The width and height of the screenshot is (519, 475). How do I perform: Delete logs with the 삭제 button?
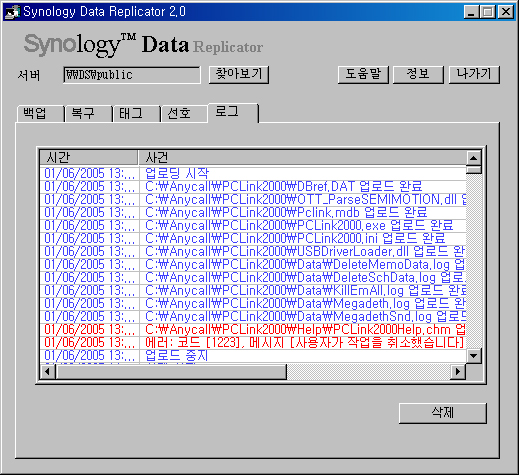pos(443,413)
